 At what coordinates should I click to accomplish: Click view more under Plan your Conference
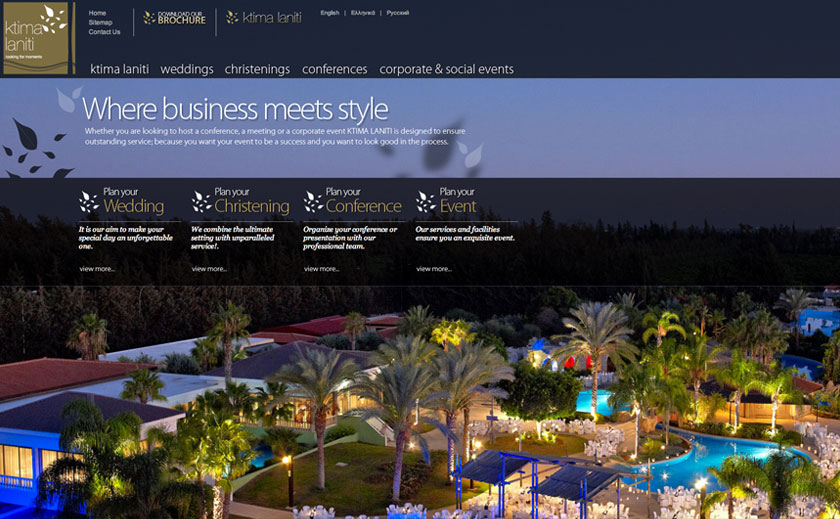321,269
